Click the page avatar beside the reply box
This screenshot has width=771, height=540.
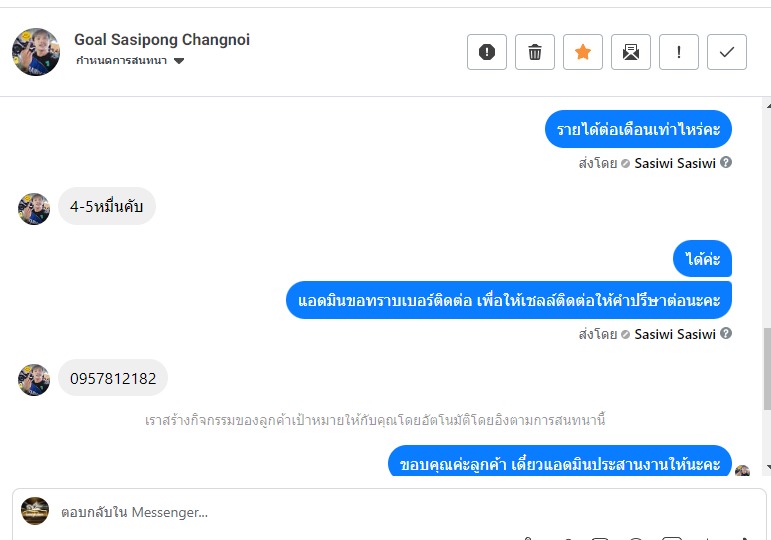[x=35, y=511]
